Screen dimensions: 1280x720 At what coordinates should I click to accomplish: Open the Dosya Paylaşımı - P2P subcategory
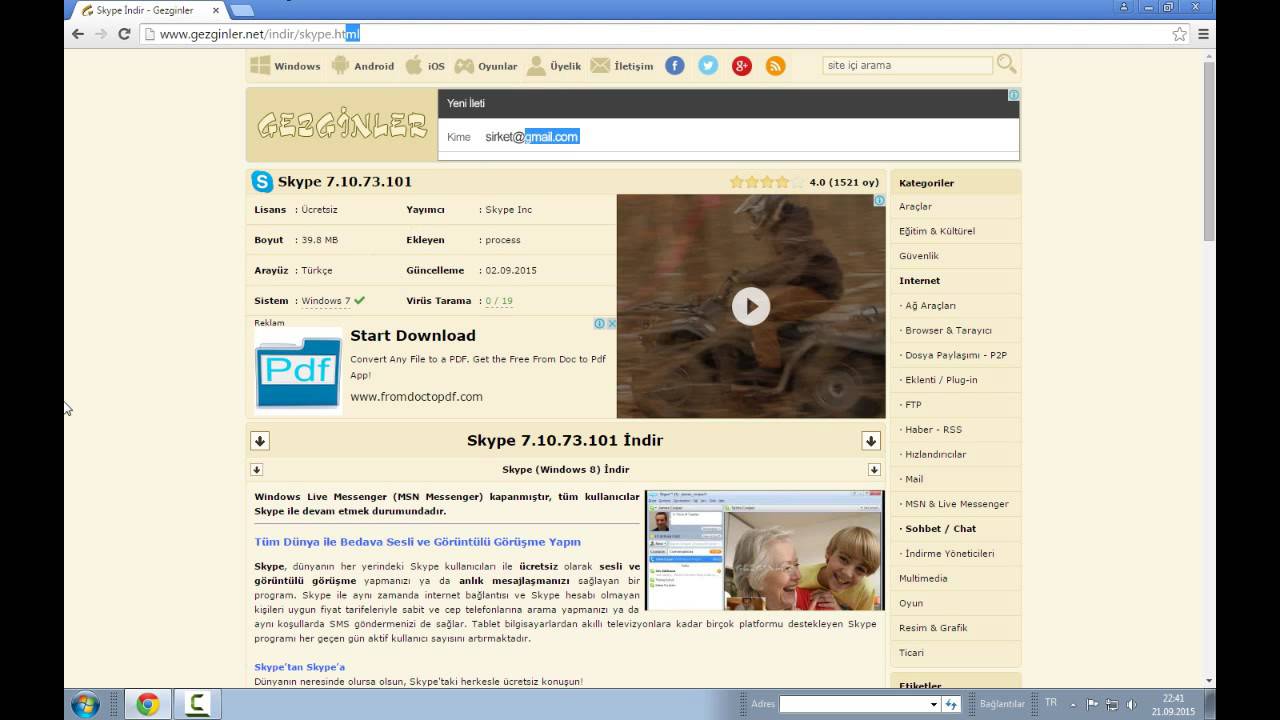pyautogui.click(x=955, y=355)
